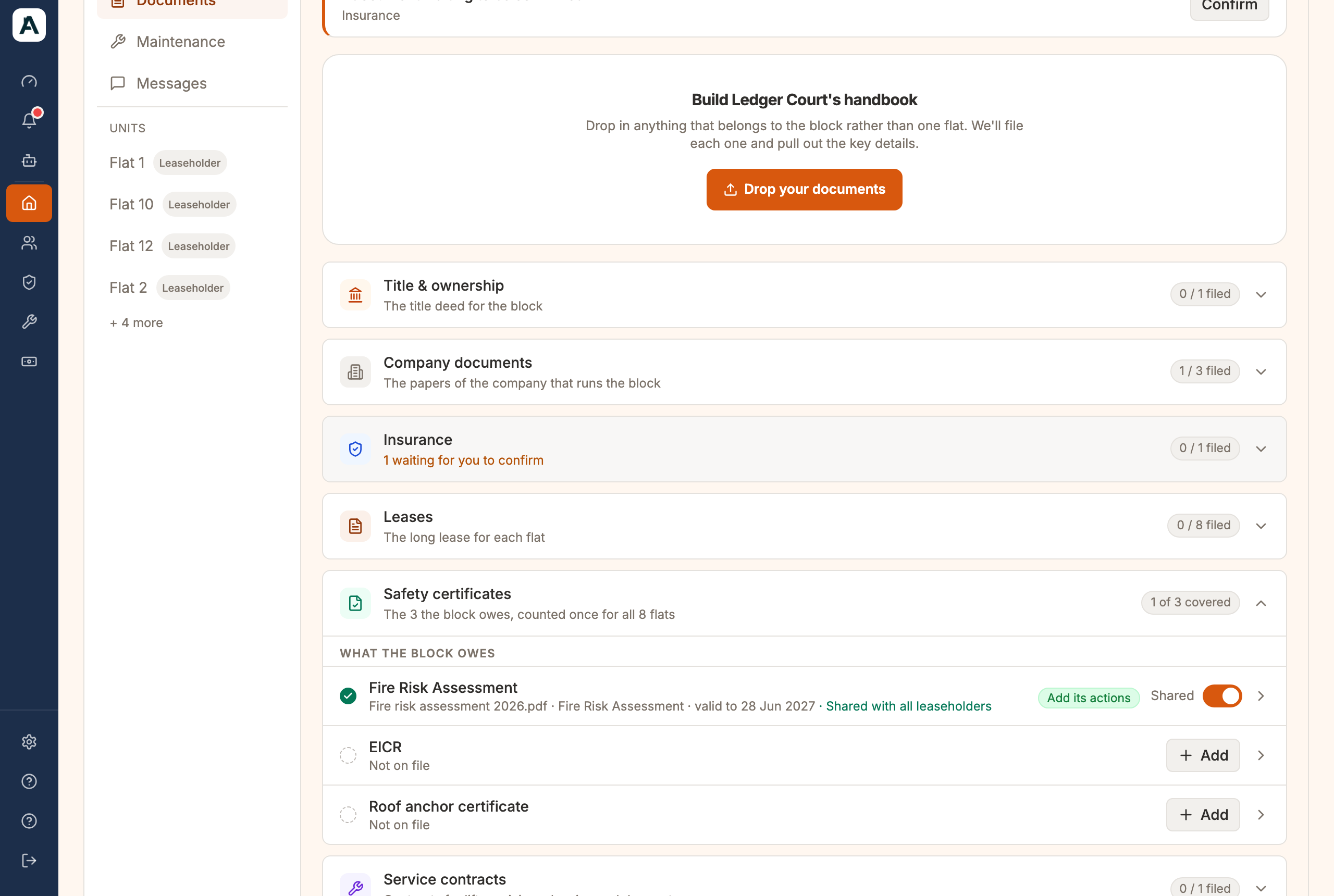Click the EICR empty status circle
The height and width of the screenshot is (896, 1334).
coord(348,755)
